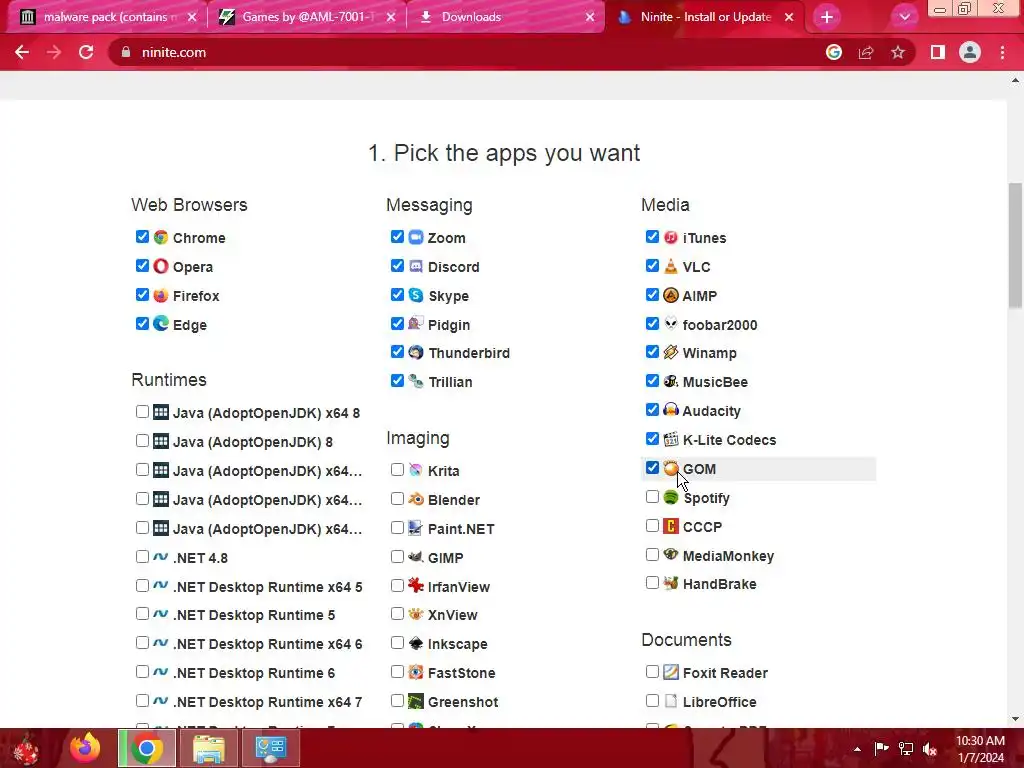
Task: Open File Explorer from the taskbar
Action: point(209,748)
